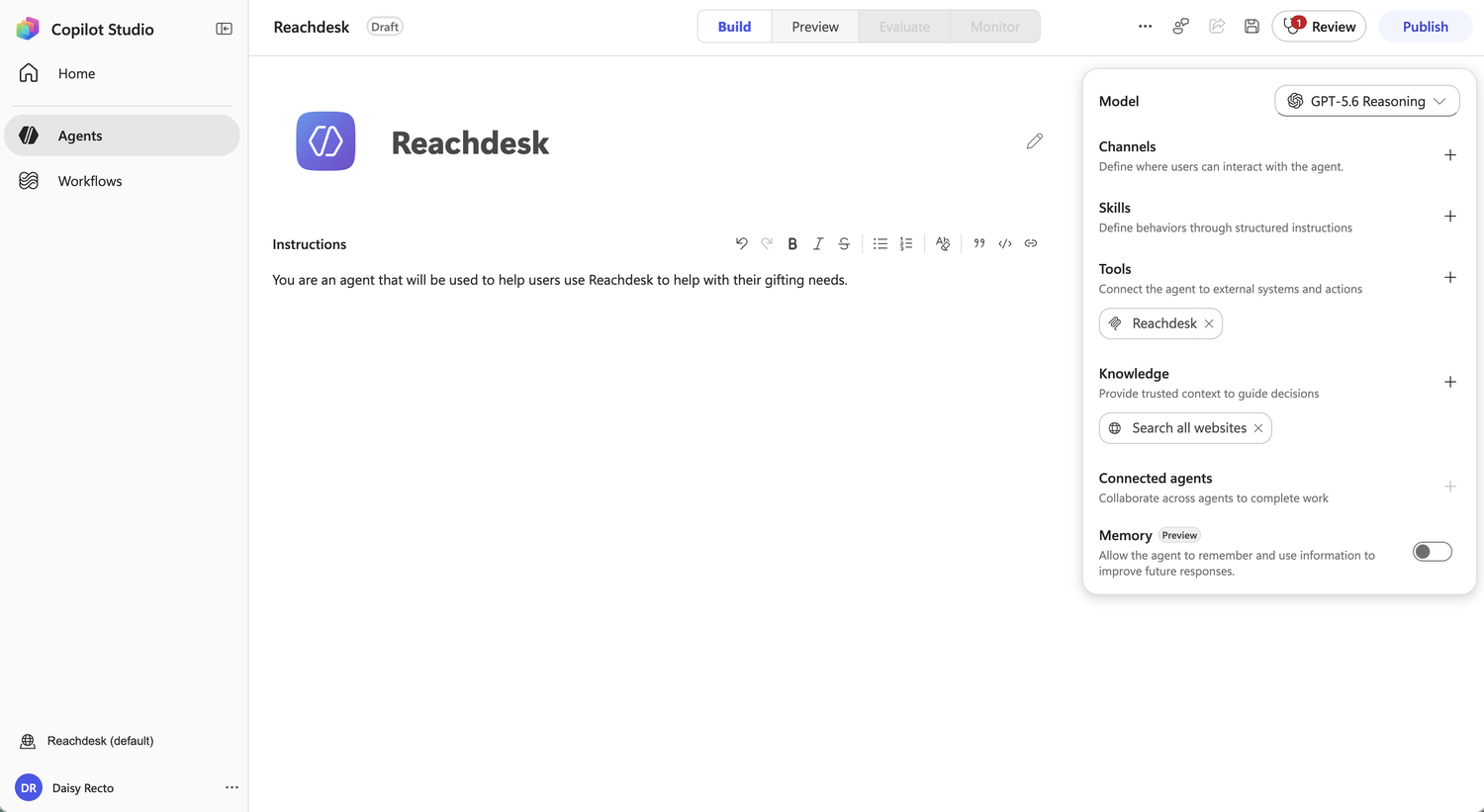Apply italic formatting to instructions

(818, 243)
